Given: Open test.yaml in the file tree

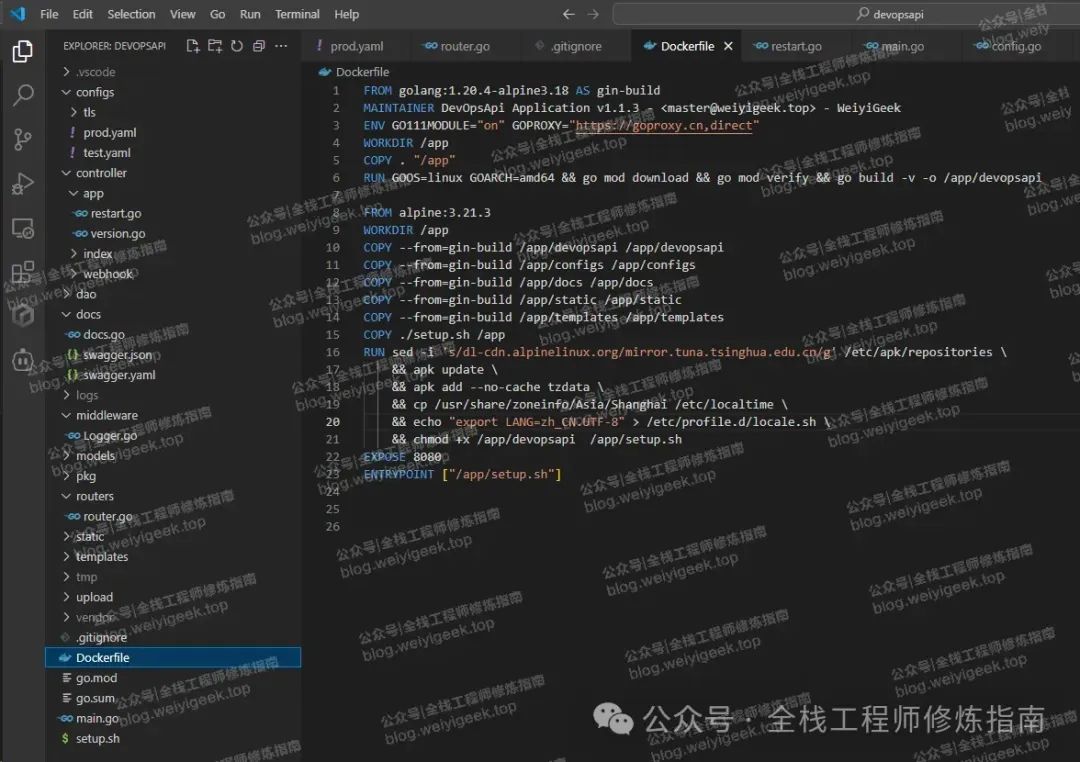Looking at the screenshot, I should 173,152.
